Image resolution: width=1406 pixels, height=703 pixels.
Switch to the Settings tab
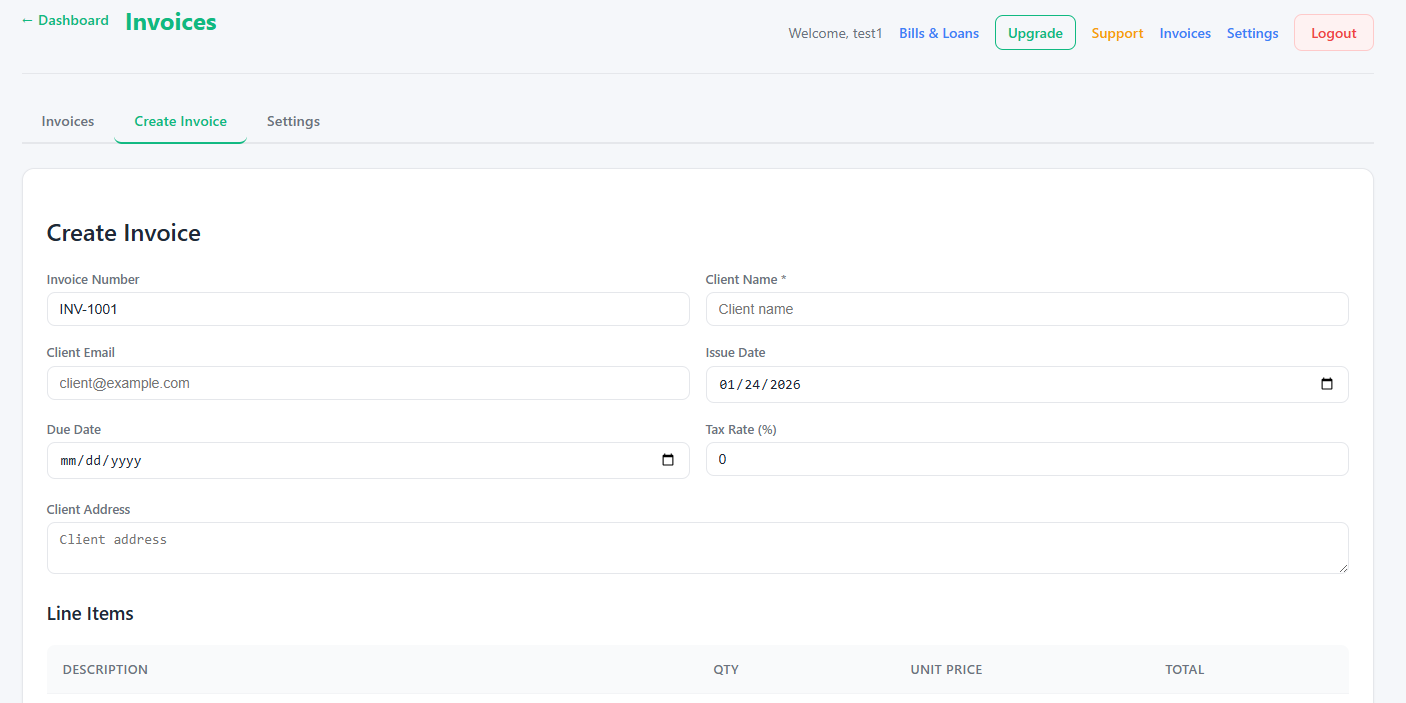293,121
